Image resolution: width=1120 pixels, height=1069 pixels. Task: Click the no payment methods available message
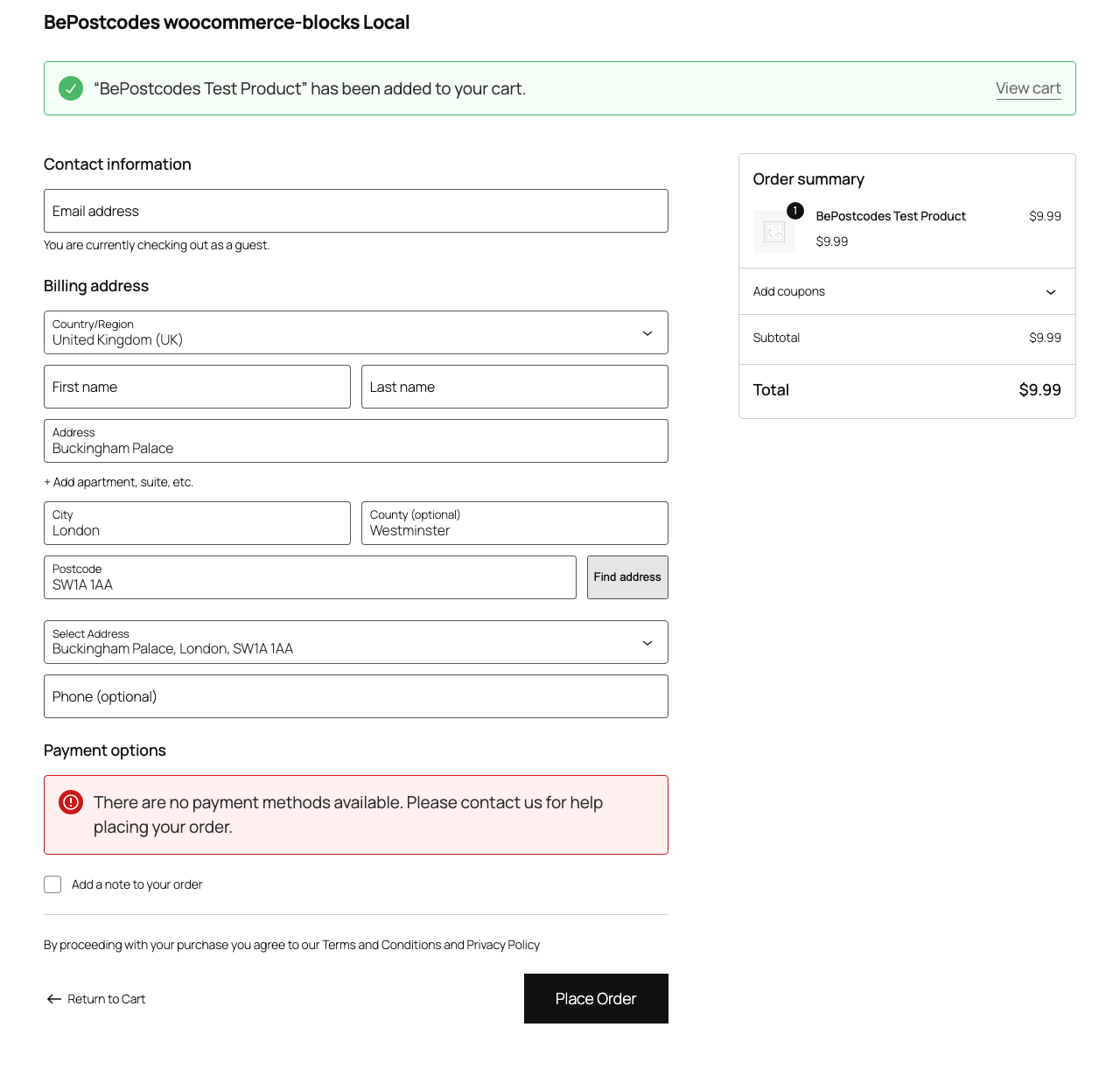click(348, 814)
